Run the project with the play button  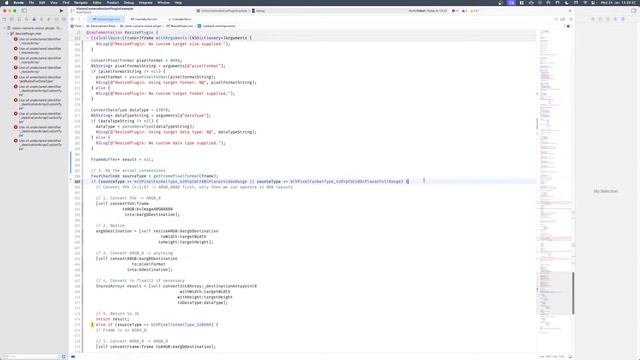[61, 11]
